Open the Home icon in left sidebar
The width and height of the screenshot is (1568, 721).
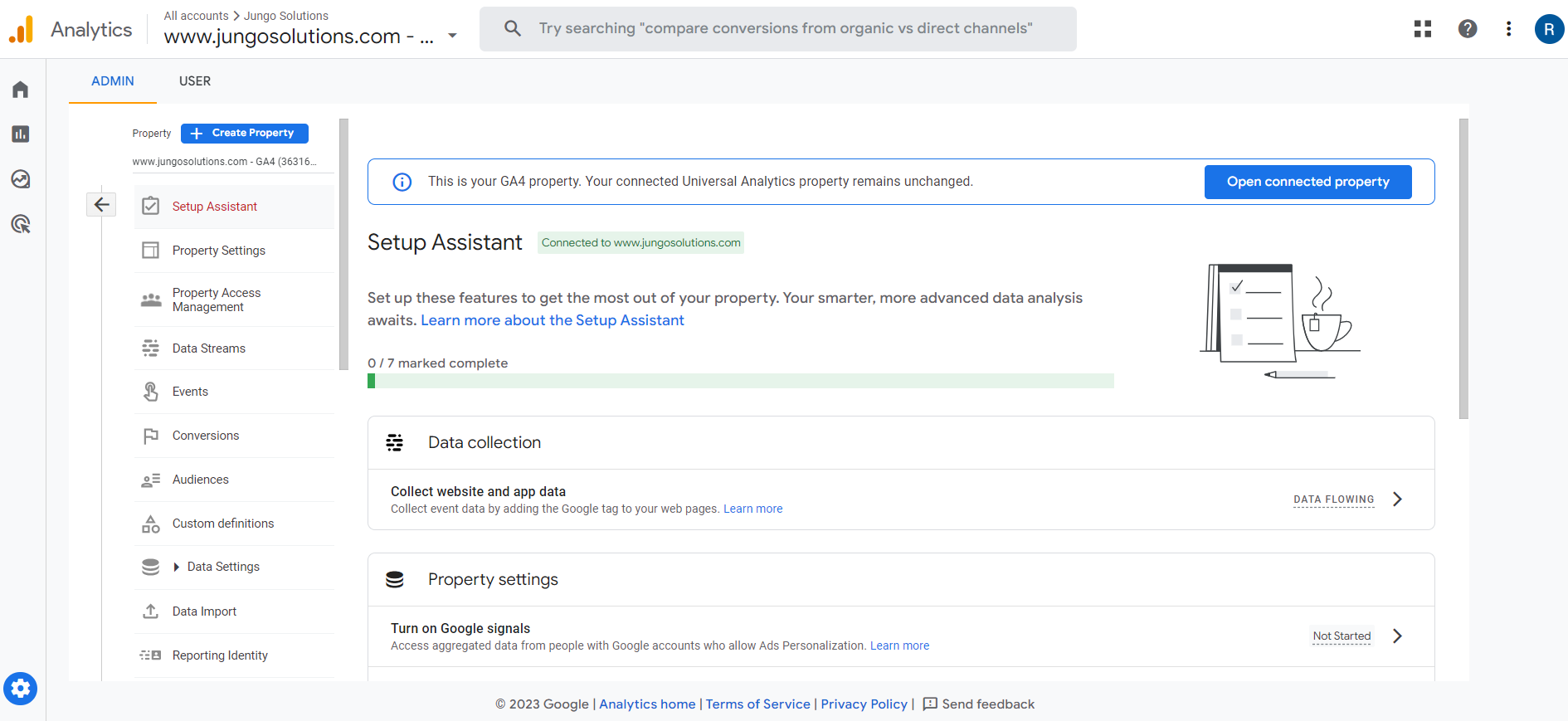(x=21, y=90)
